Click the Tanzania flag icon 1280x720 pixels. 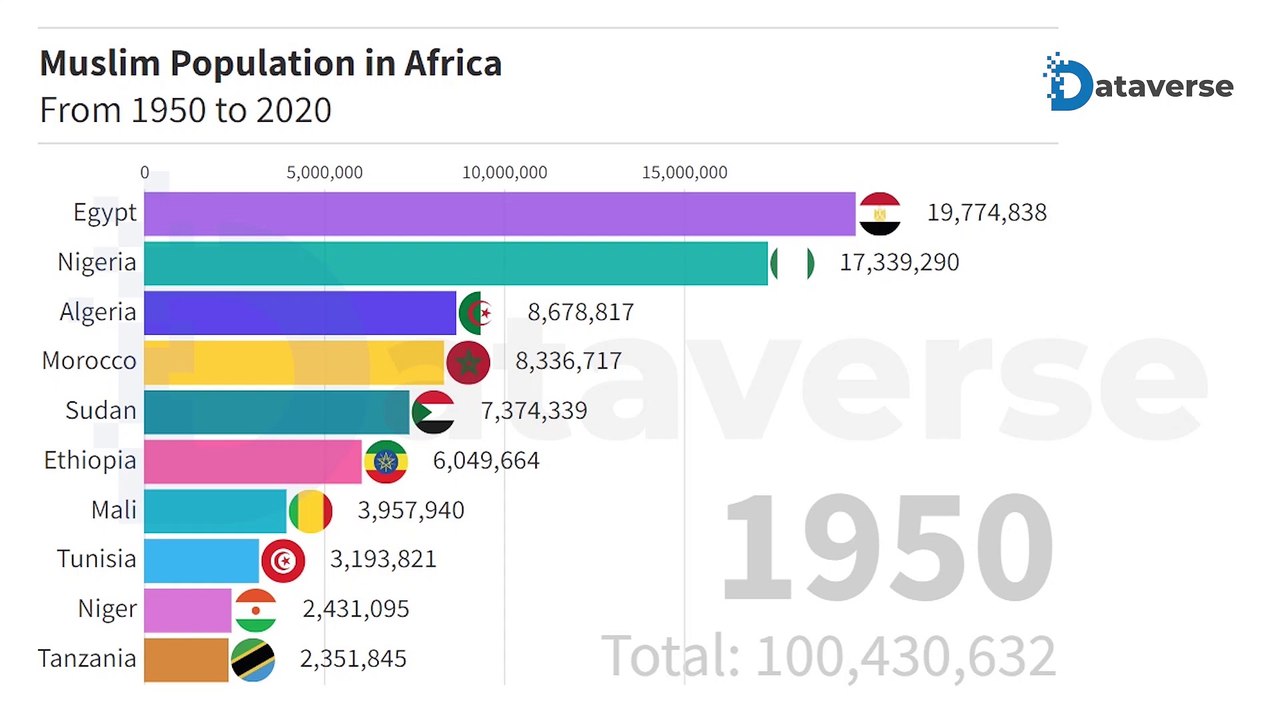click(253, 659)
